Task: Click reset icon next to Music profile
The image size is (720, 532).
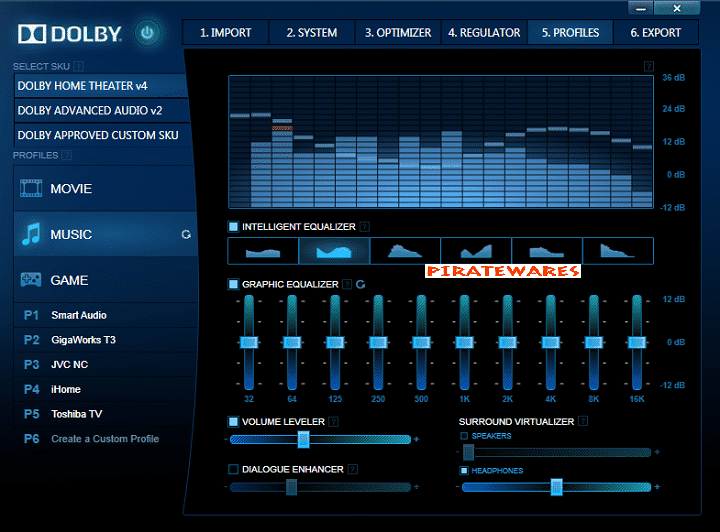Action: point(186,235)
